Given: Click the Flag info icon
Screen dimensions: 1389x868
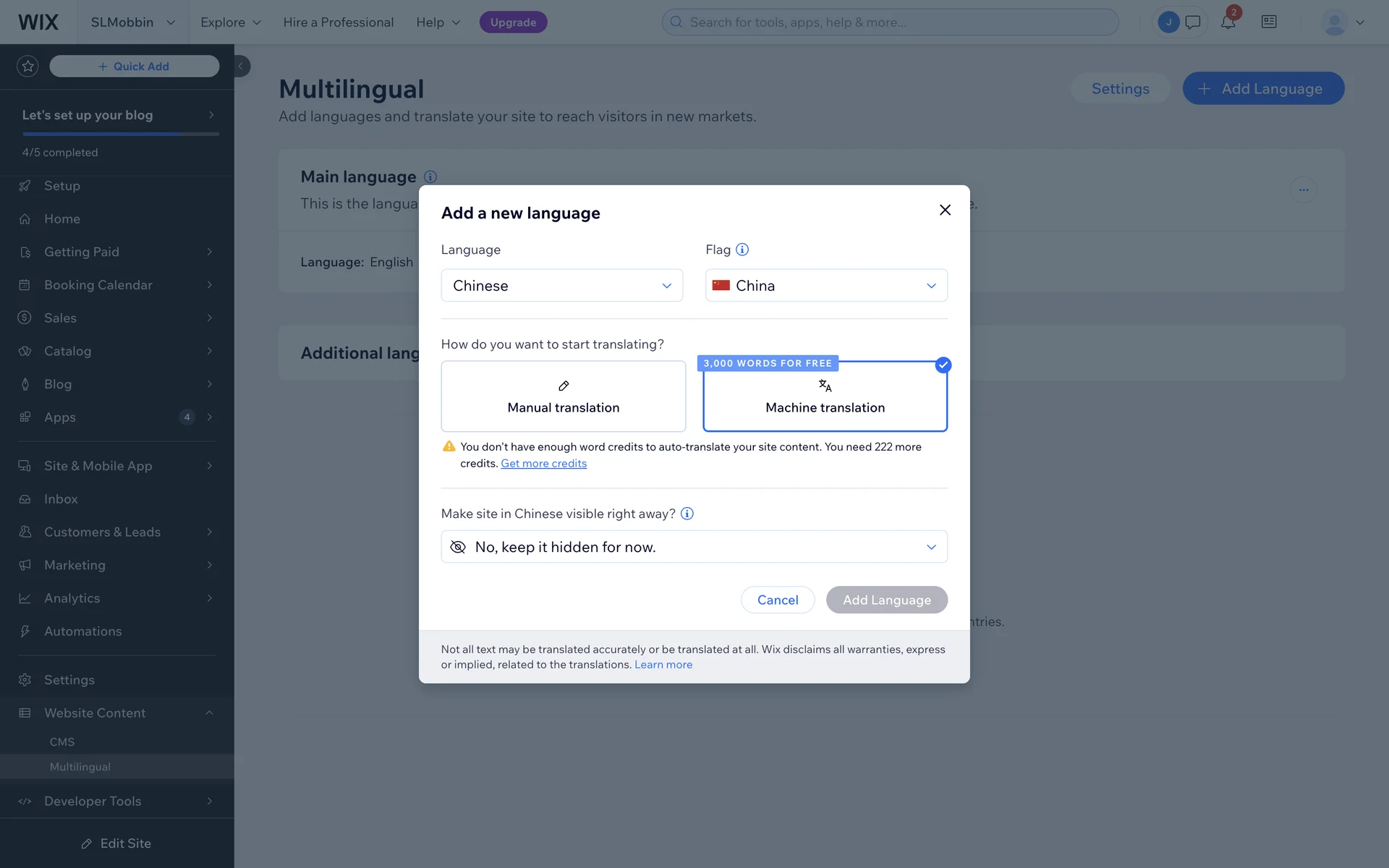Looking at the screenshot, I should click(742, 250).
